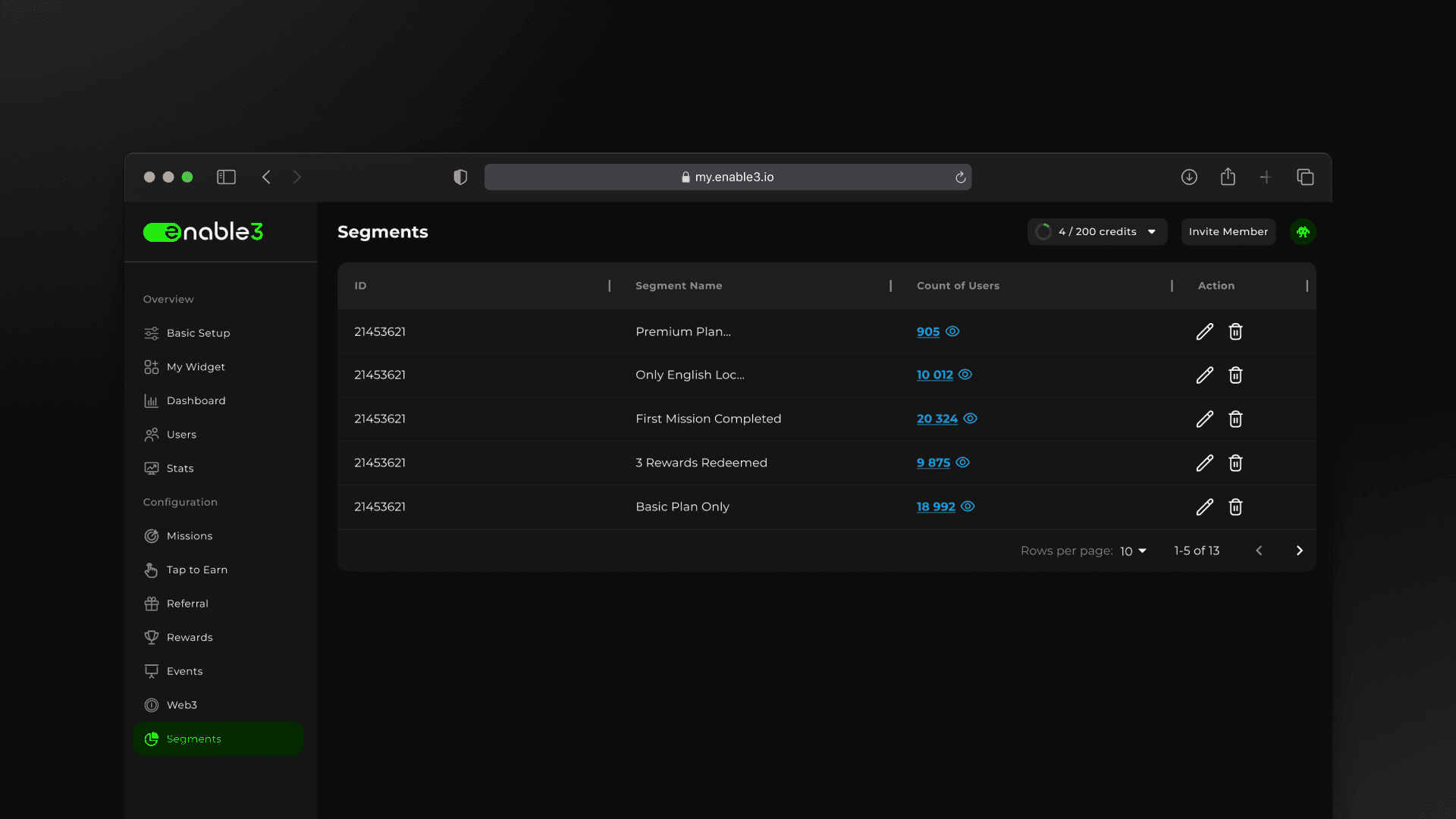Edit the Premium Plan segment with pencil icon
The height and width of the screenshot is (819, 1456).
click(x=1204, y=331)
